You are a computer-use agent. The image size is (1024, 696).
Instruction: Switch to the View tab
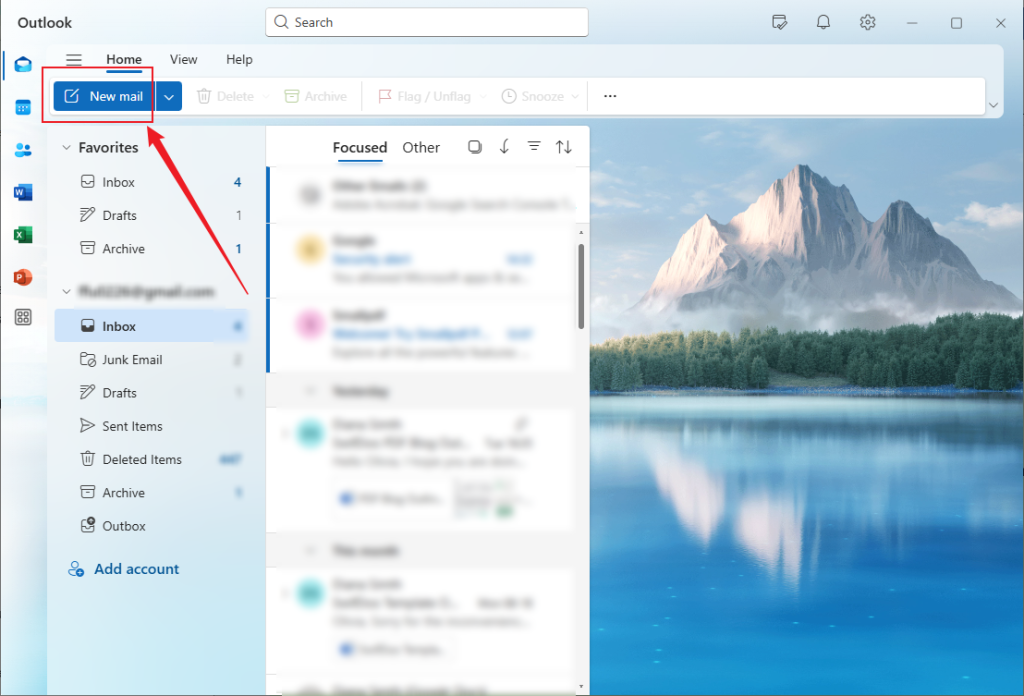coord(183,59)
